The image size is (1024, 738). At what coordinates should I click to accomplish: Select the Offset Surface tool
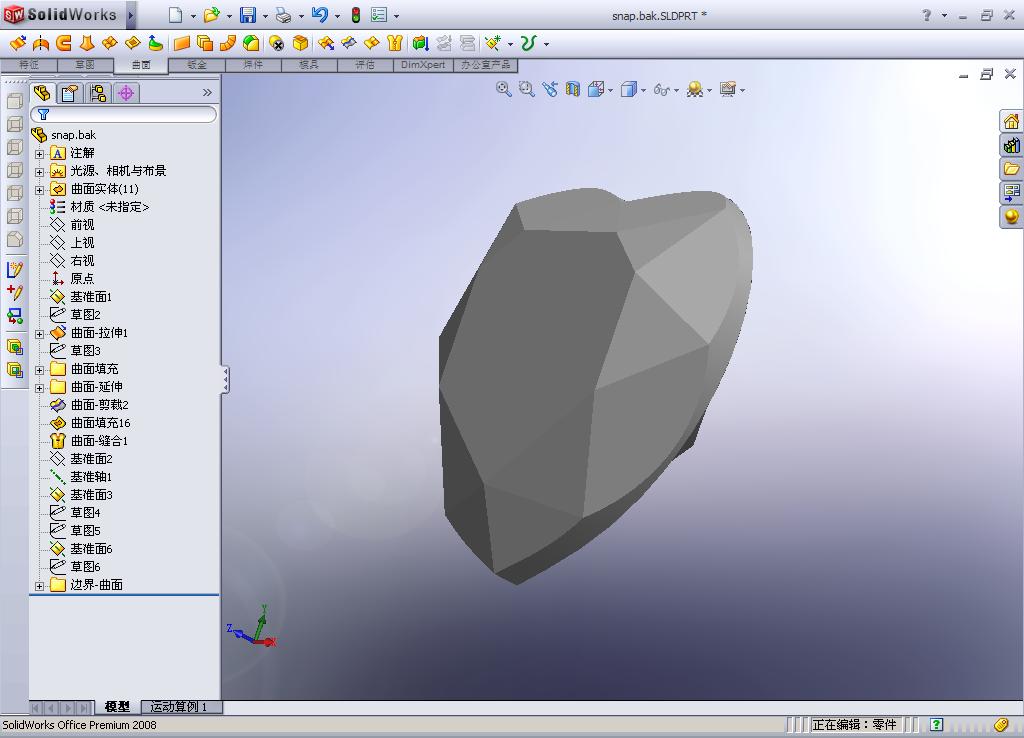pyautogui.click(x=205, y=44)
